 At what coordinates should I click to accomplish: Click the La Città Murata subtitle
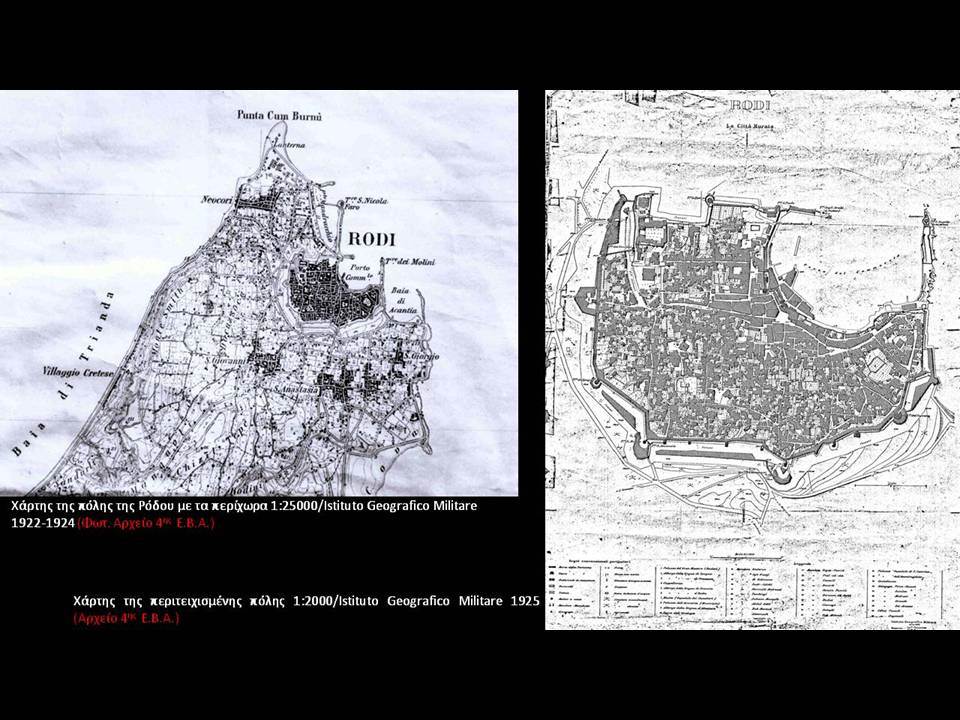pyautogui.click(x=749, y=126)
